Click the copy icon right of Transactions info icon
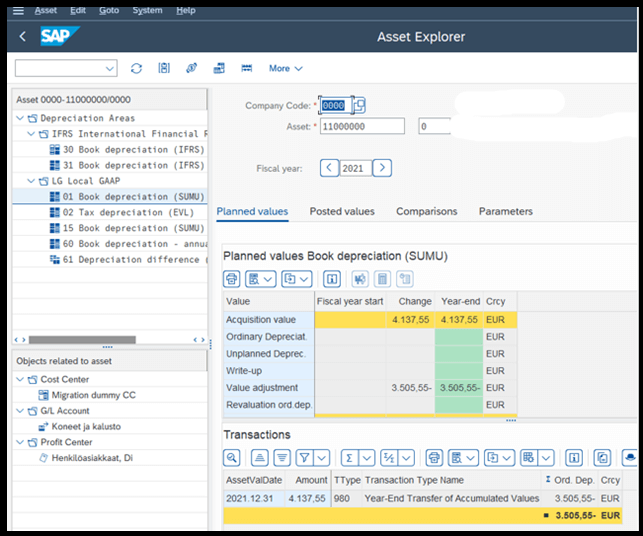 [602, 458]
